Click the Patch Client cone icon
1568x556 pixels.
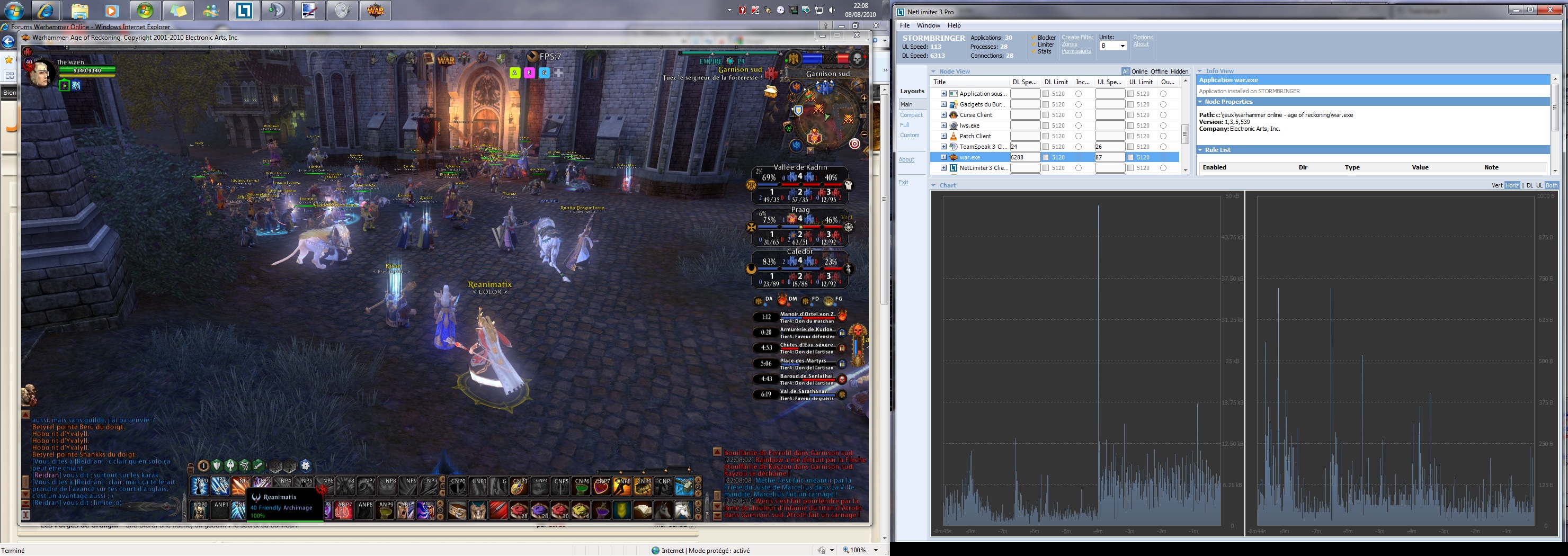point(954,136)
